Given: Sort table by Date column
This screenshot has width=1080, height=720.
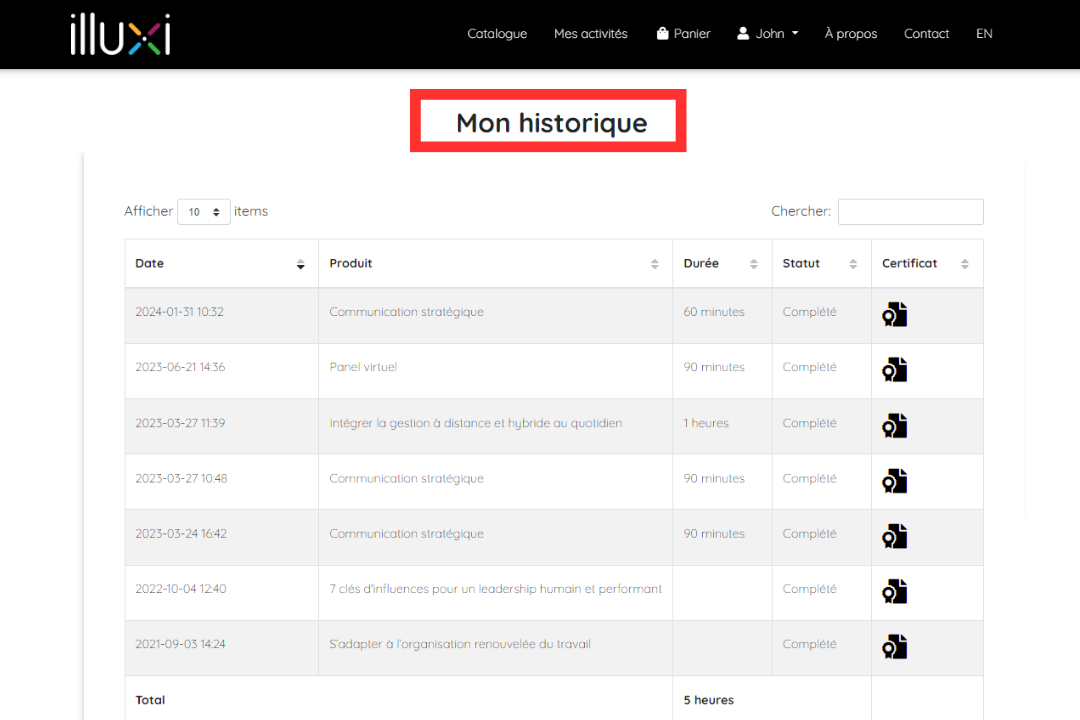Looking at the screenshot, I should (x=221, y=263).
